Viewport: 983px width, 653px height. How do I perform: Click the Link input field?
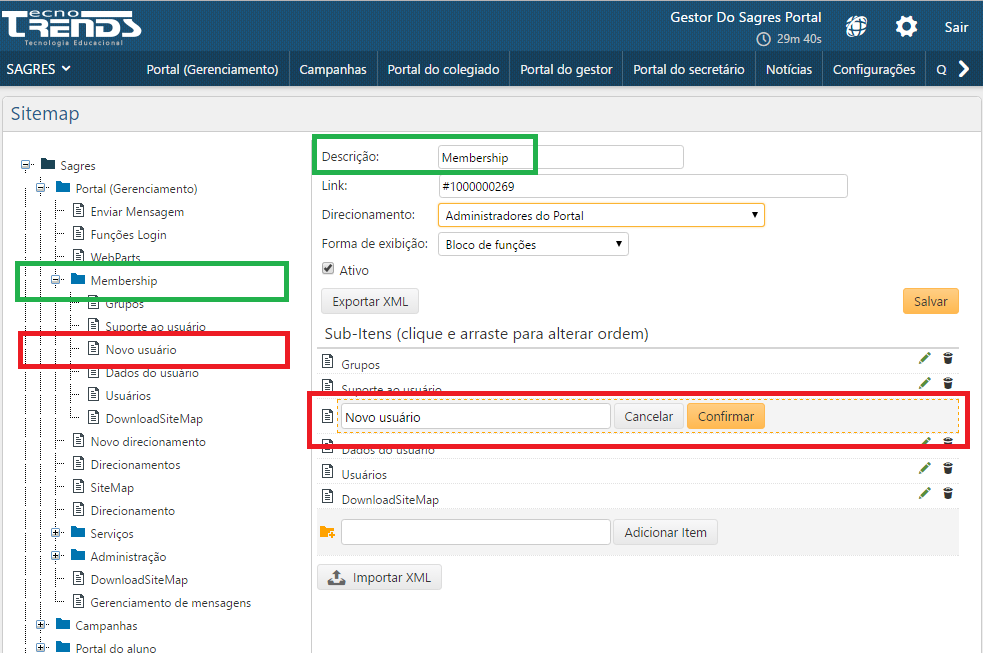[x=642, y=186]
